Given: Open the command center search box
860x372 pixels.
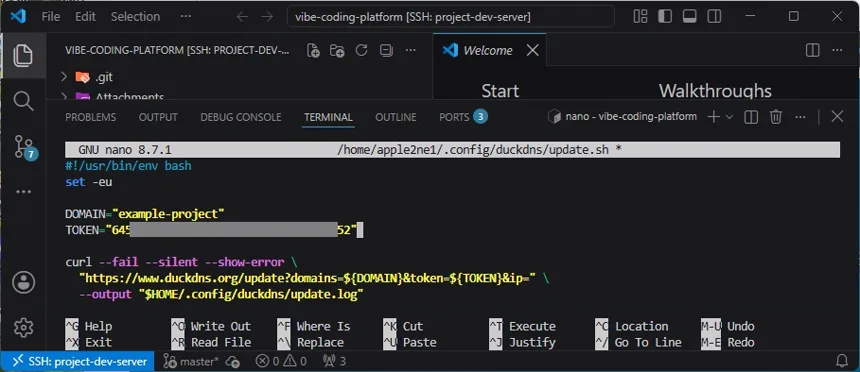Looking at the screenshot, I should pyautogui.click(x=450, y=17).
